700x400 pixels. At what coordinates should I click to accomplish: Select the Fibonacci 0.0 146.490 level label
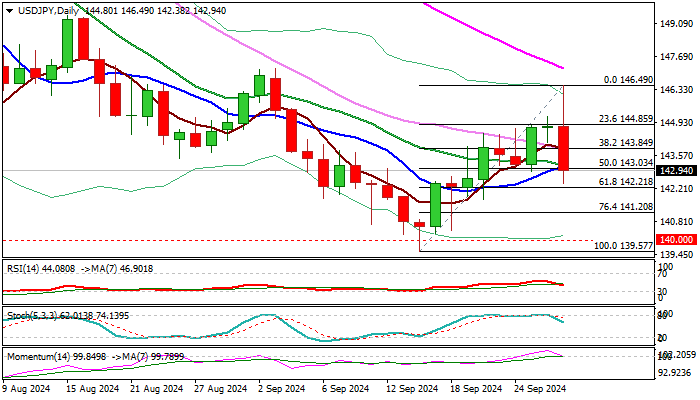[x=628, y=80]
